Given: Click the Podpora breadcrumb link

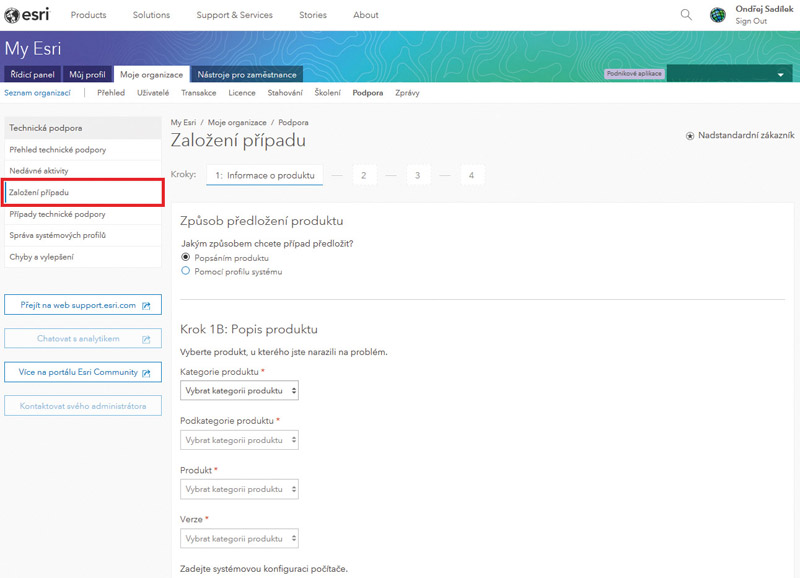Looking at the screenshot, I should tap(293, 122).
